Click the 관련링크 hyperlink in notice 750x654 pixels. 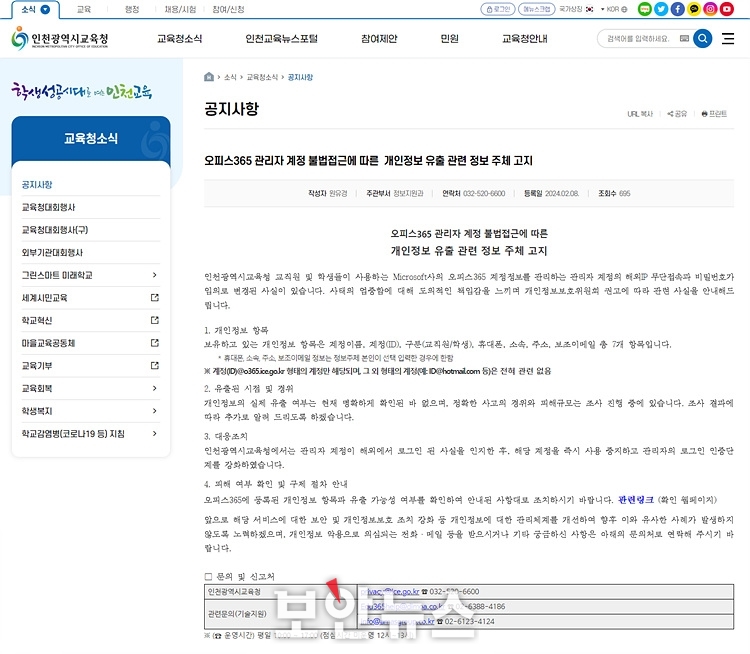click(636, 500)
